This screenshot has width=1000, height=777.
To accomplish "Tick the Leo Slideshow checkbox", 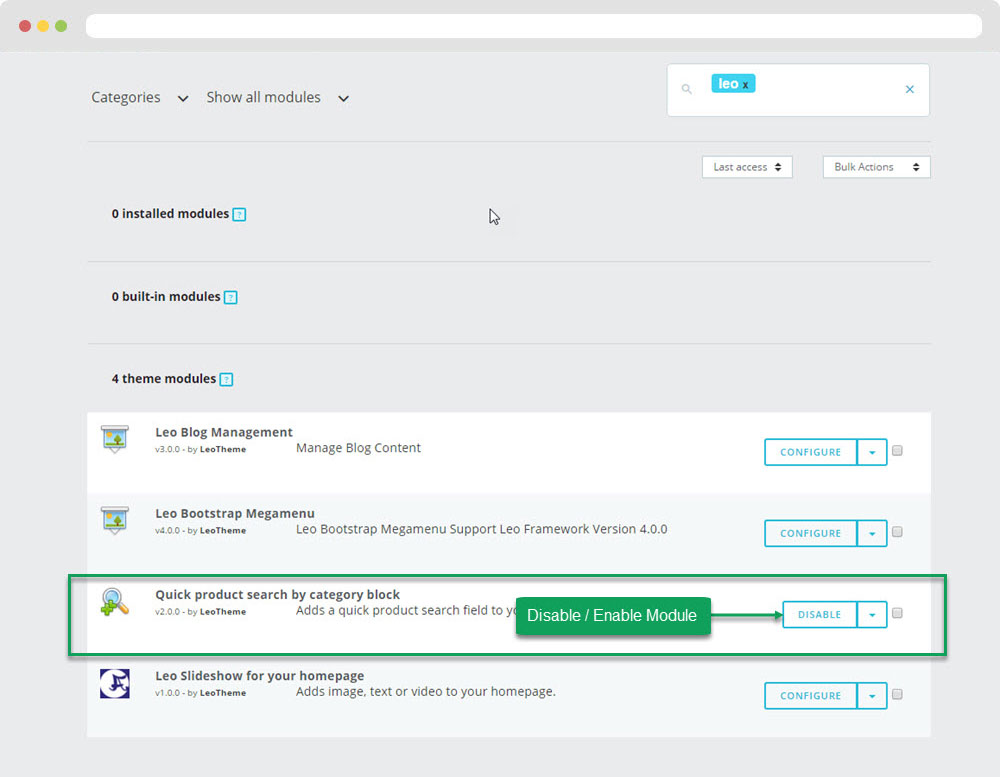I will tap(897, 694).
